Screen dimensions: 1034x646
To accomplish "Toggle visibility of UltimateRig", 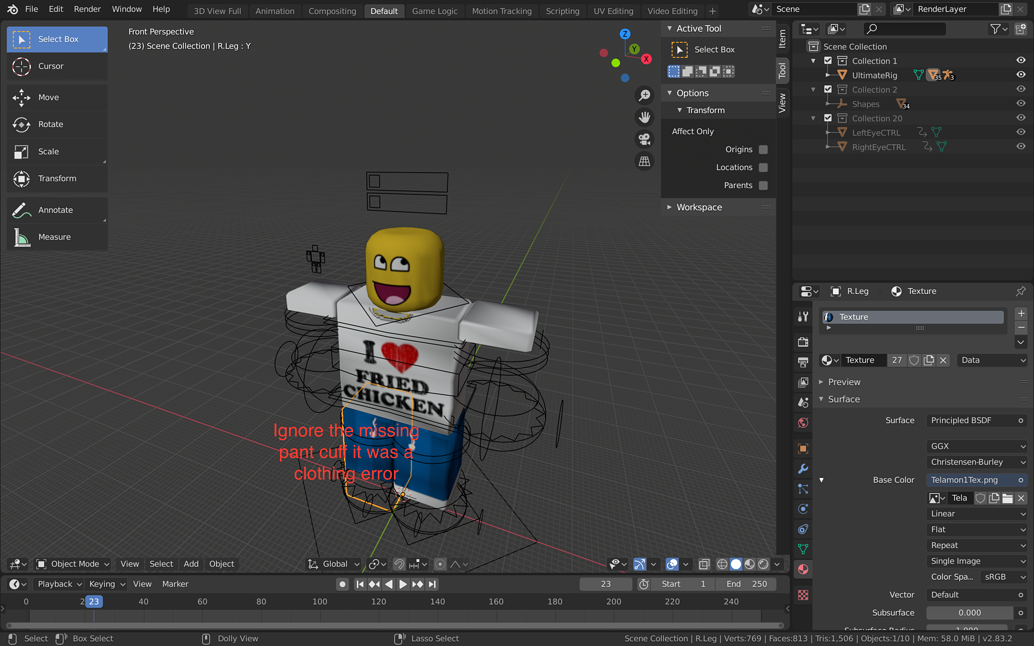I will pos(1019,74).
